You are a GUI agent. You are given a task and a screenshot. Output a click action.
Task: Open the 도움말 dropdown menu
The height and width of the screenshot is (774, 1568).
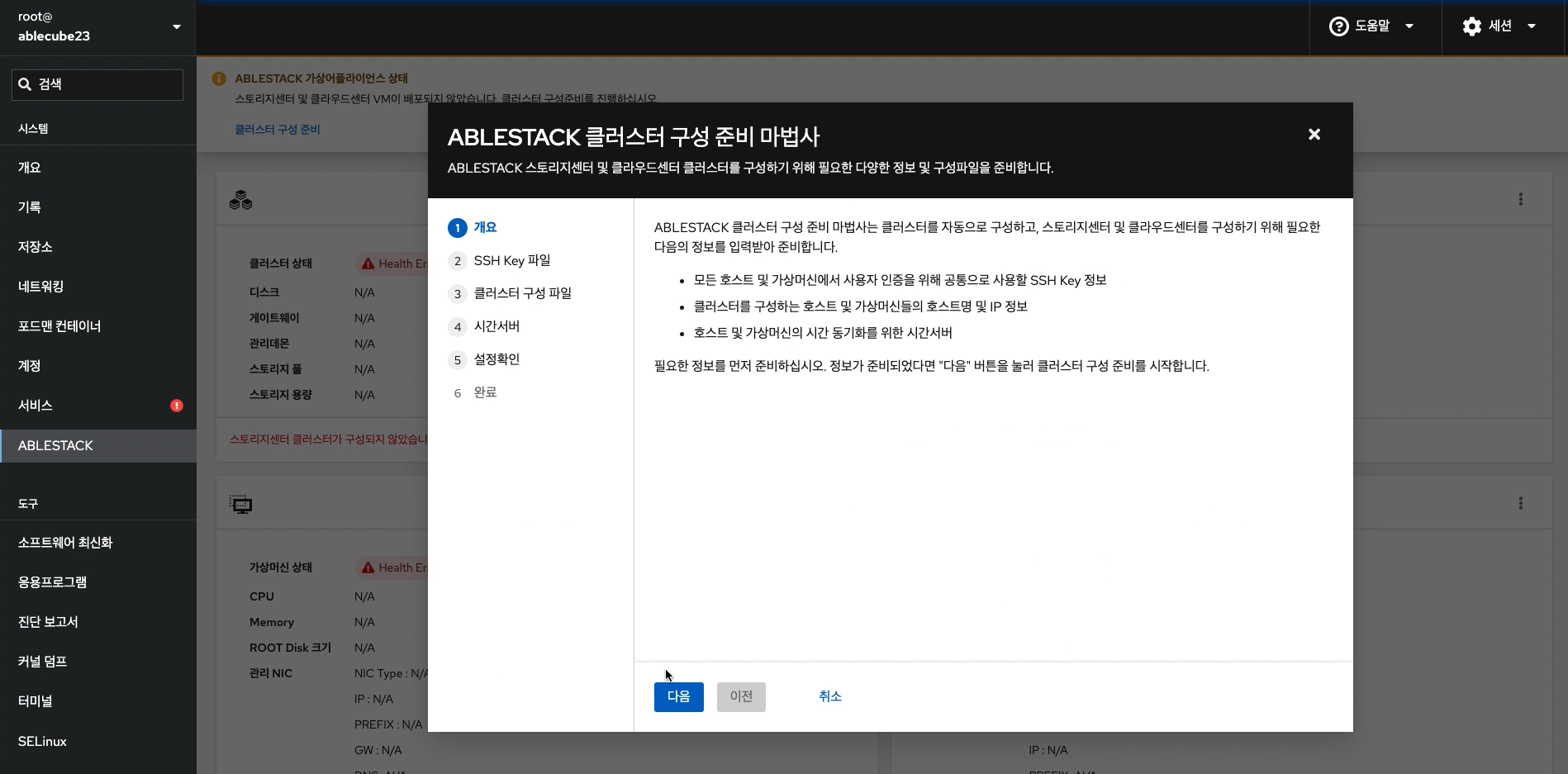click(x=1411, y=26)
